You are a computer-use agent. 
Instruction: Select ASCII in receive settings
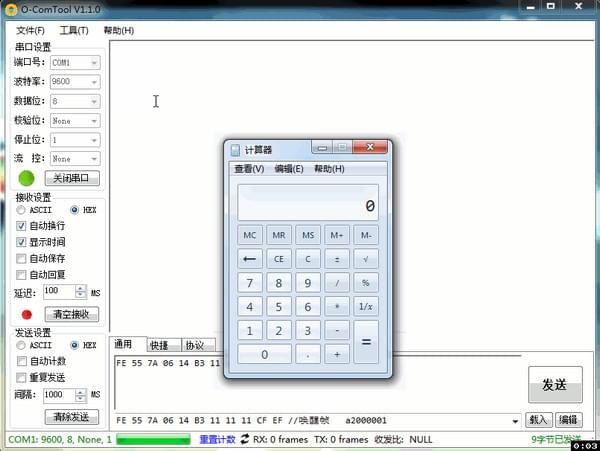pyautogui.click(x=21, y=210)
